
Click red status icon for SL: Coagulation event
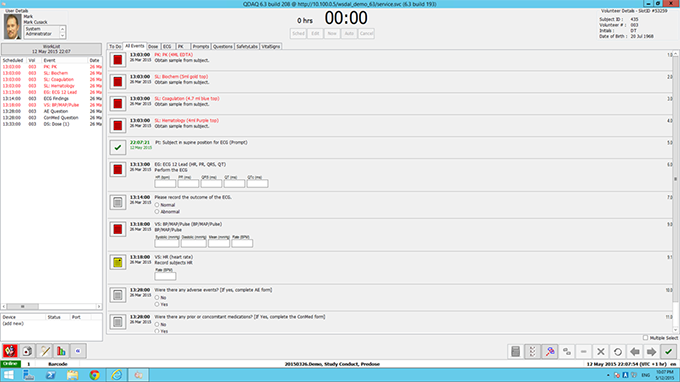pyautogui.click(x=118, y=104)
